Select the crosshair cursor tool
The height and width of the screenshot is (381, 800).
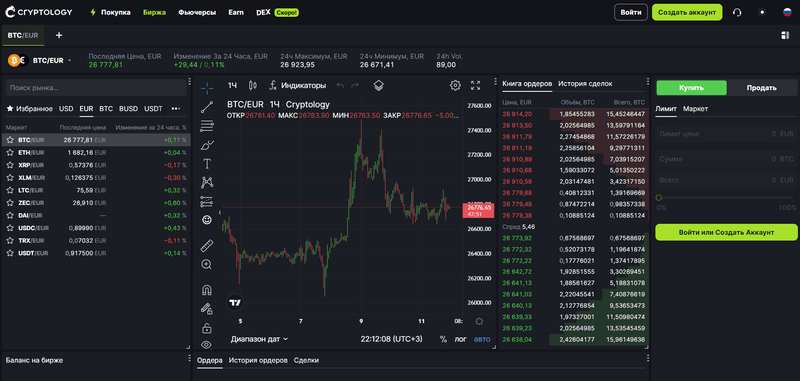(207, 88)
